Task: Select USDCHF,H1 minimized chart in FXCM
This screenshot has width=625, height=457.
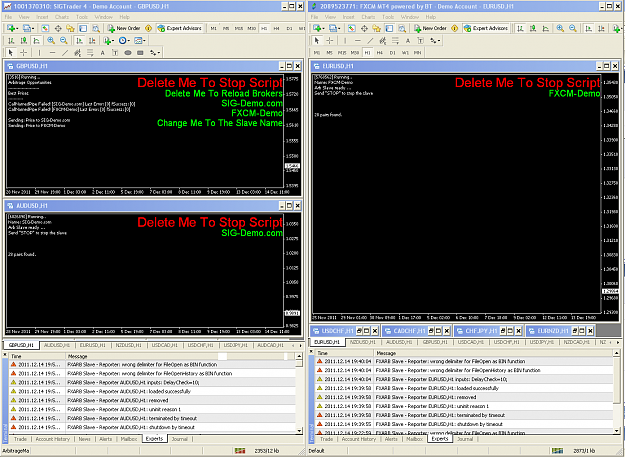Action: coord(337,331)
